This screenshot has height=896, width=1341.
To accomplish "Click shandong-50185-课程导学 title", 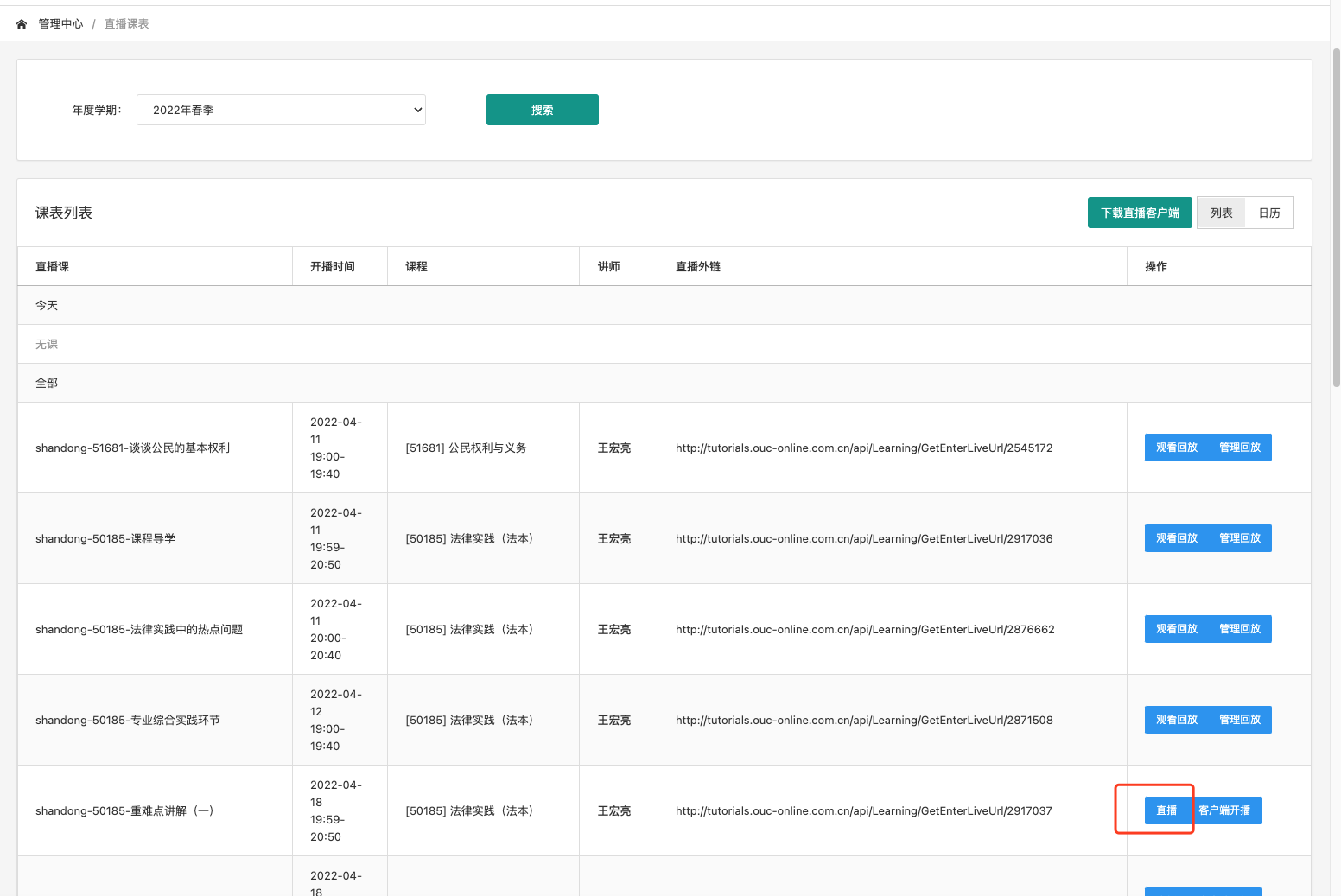I will 105,538.
